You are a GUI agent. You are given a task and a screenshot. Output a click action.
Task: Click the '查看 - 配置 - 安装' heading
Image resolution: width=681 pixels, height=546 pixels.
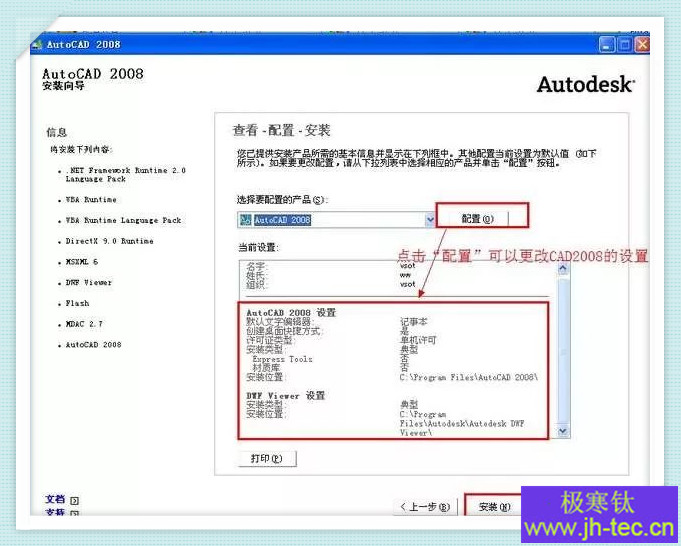(281, 130)
